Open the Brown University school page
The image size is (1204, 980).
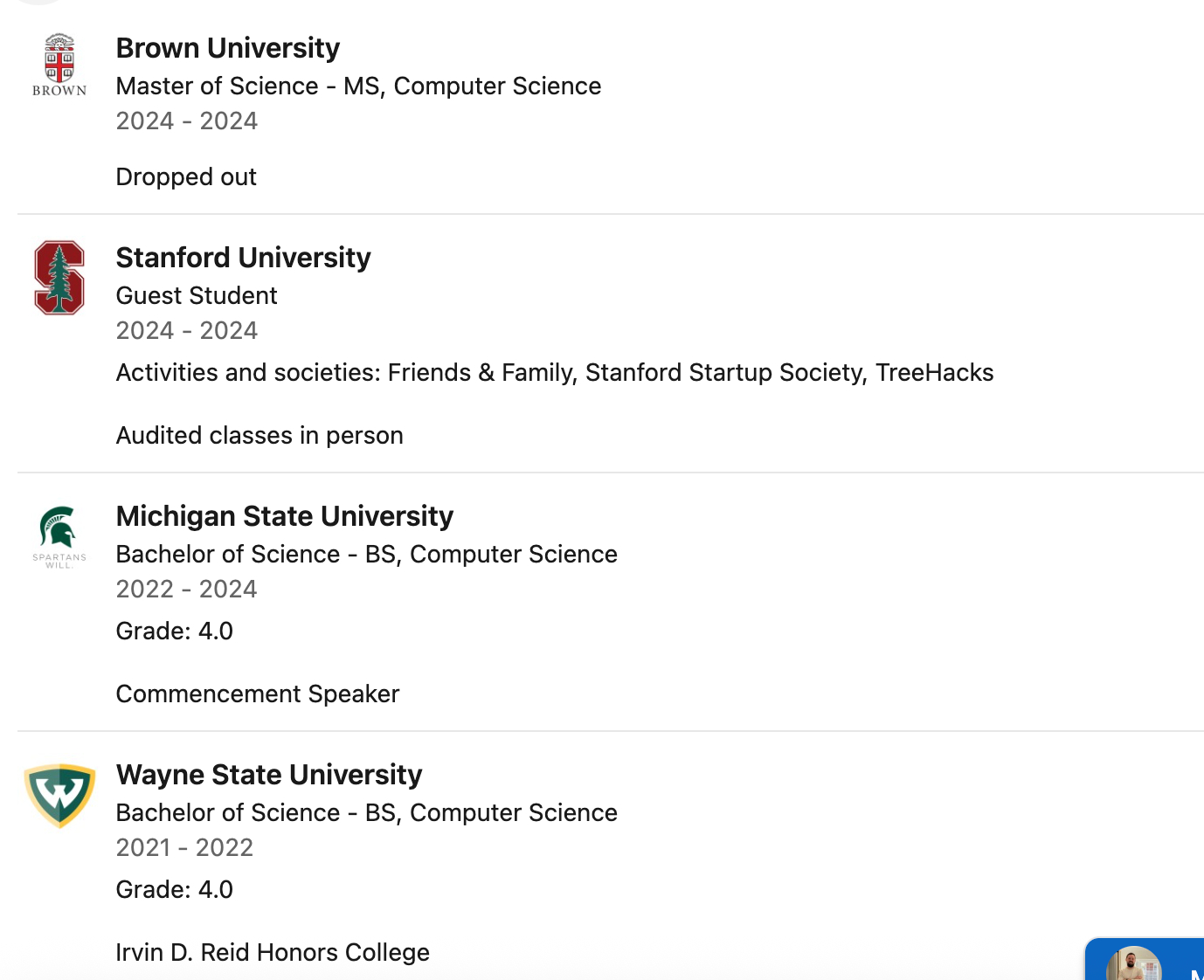[227, 48]
